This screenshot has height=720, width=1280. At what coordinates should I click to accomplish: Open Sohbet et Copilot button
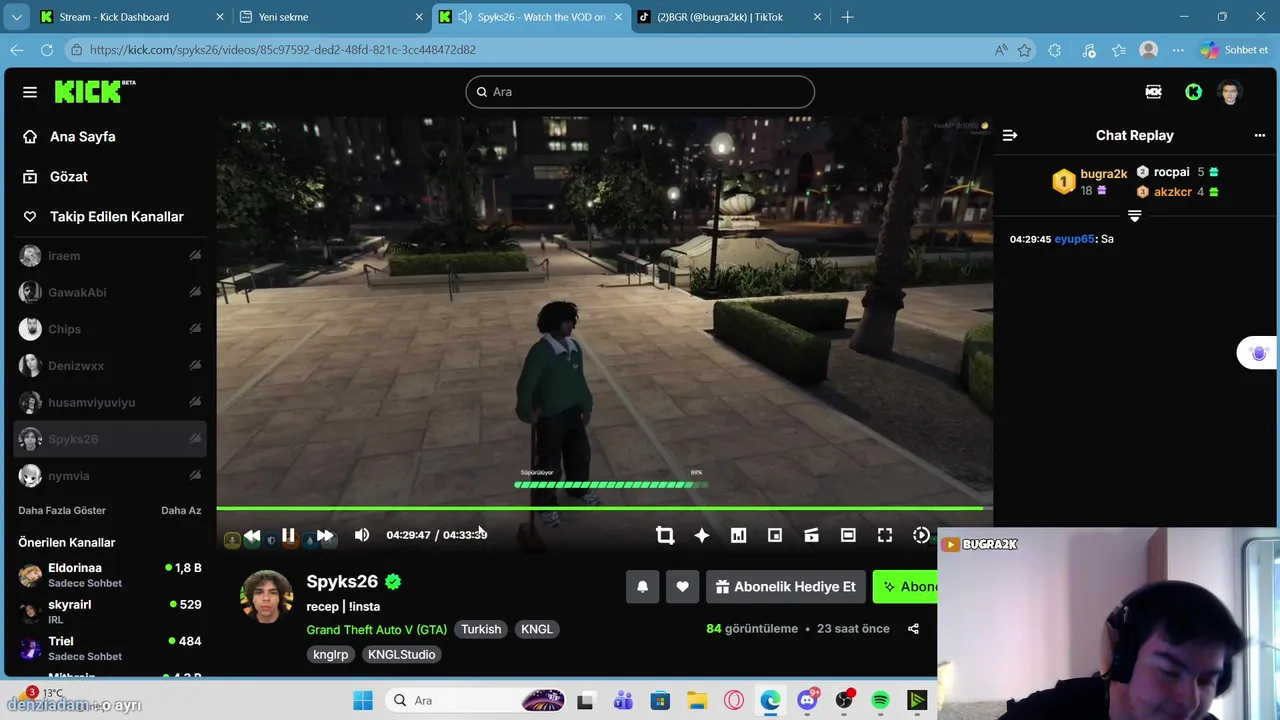[1234, 50]
